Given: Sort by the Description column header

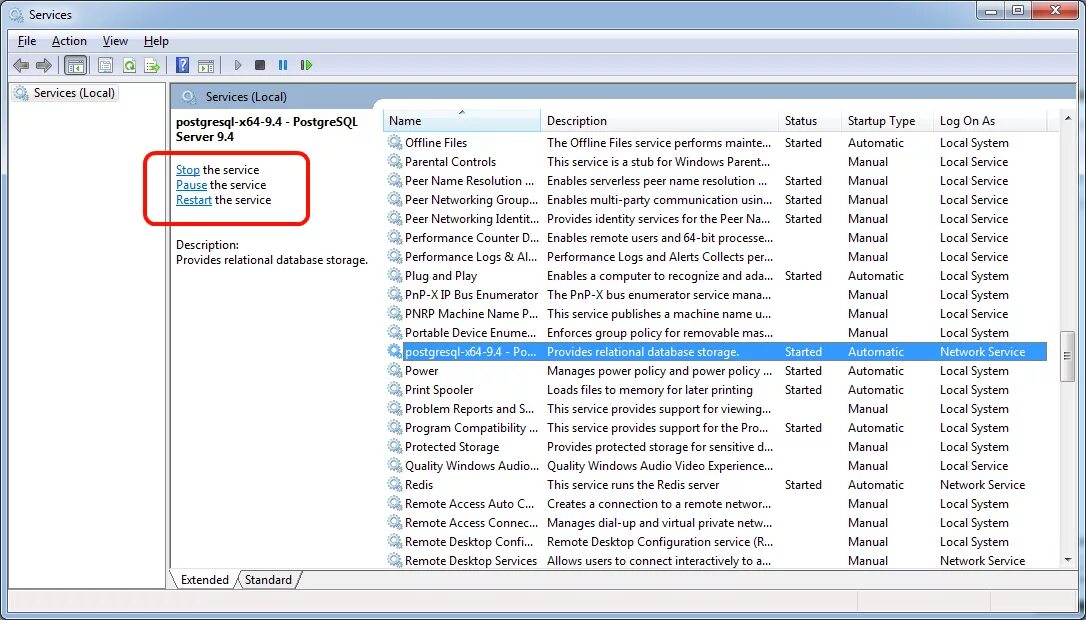Looking at the screenshot, I should pos(659,121).
